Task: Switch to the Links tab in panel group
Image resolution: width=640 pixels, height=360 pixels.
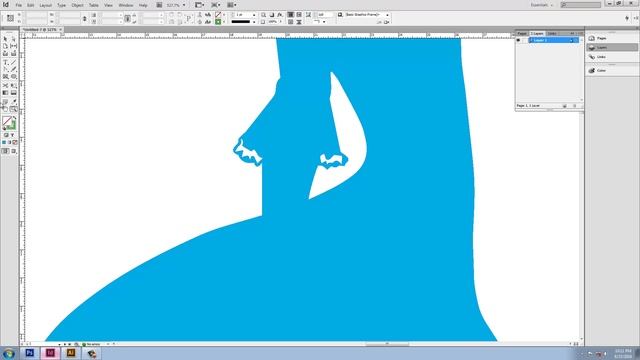Action: coord(552,33)
